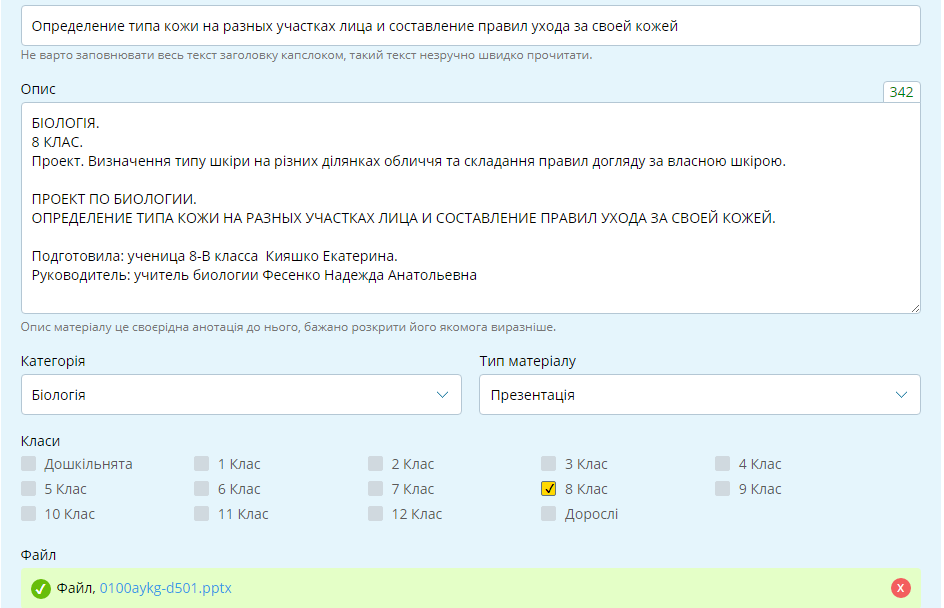Click the green checkmark file status icon
944x608 pixels.
41,588
